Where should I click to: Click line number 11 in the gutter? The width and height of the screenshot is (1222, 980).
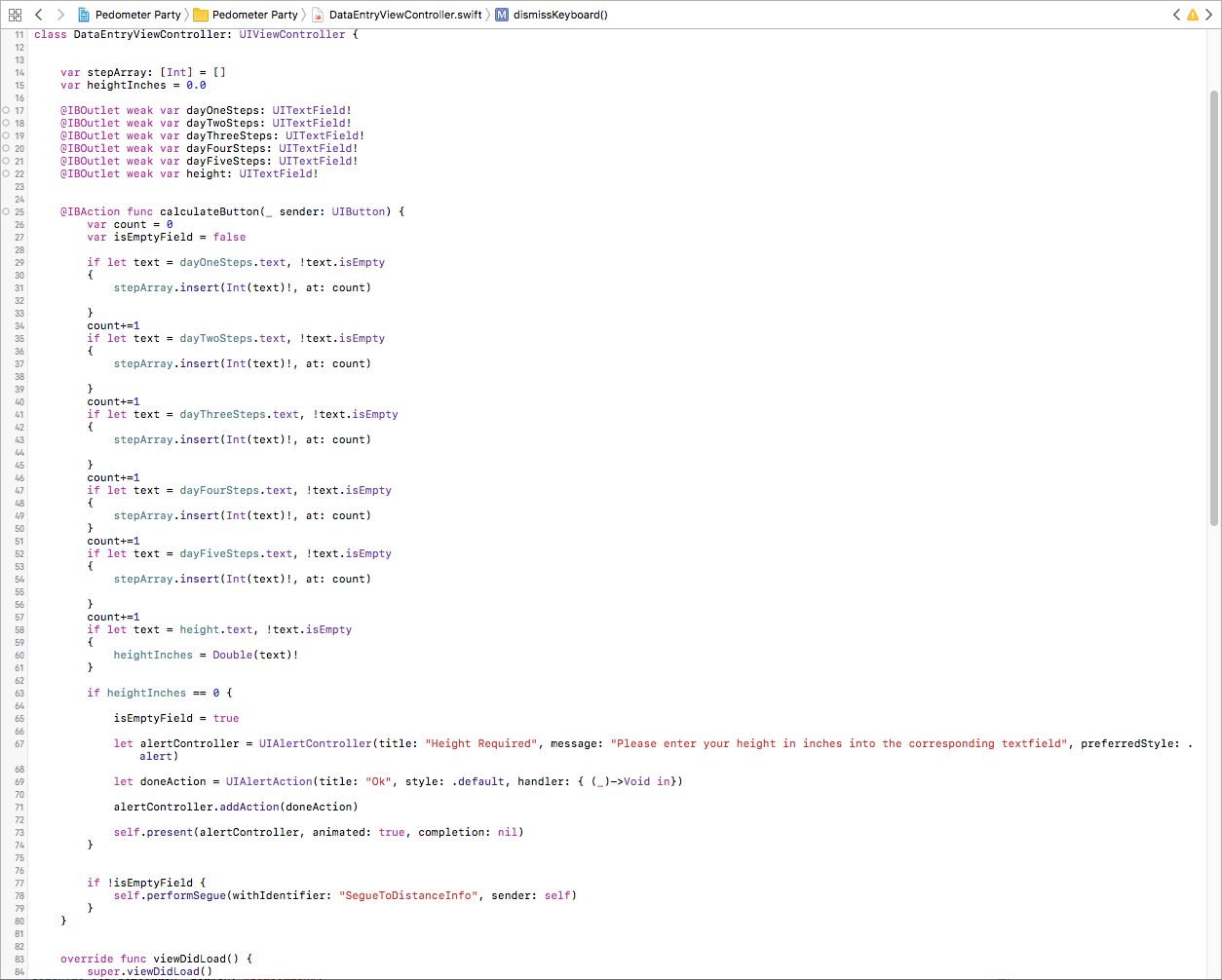[x=19, y=34]
